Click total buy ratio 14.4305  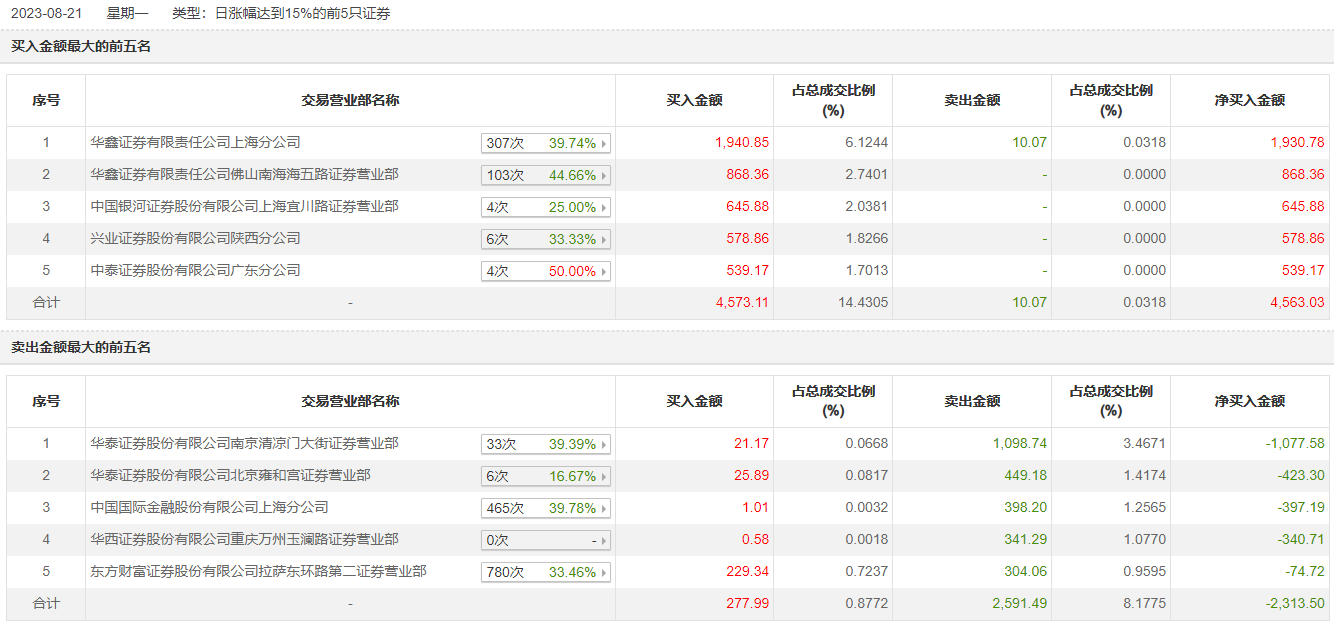click(x=861, y=303)
